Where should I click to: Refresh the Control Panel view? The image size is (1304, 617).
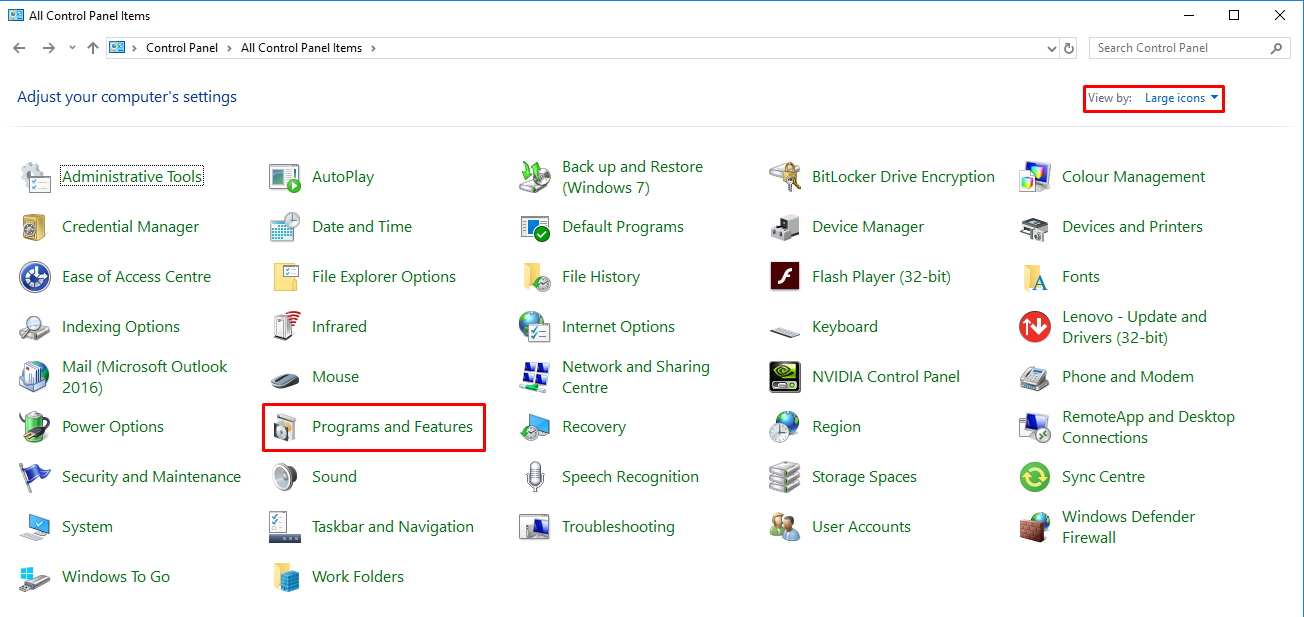(1069, 48)
